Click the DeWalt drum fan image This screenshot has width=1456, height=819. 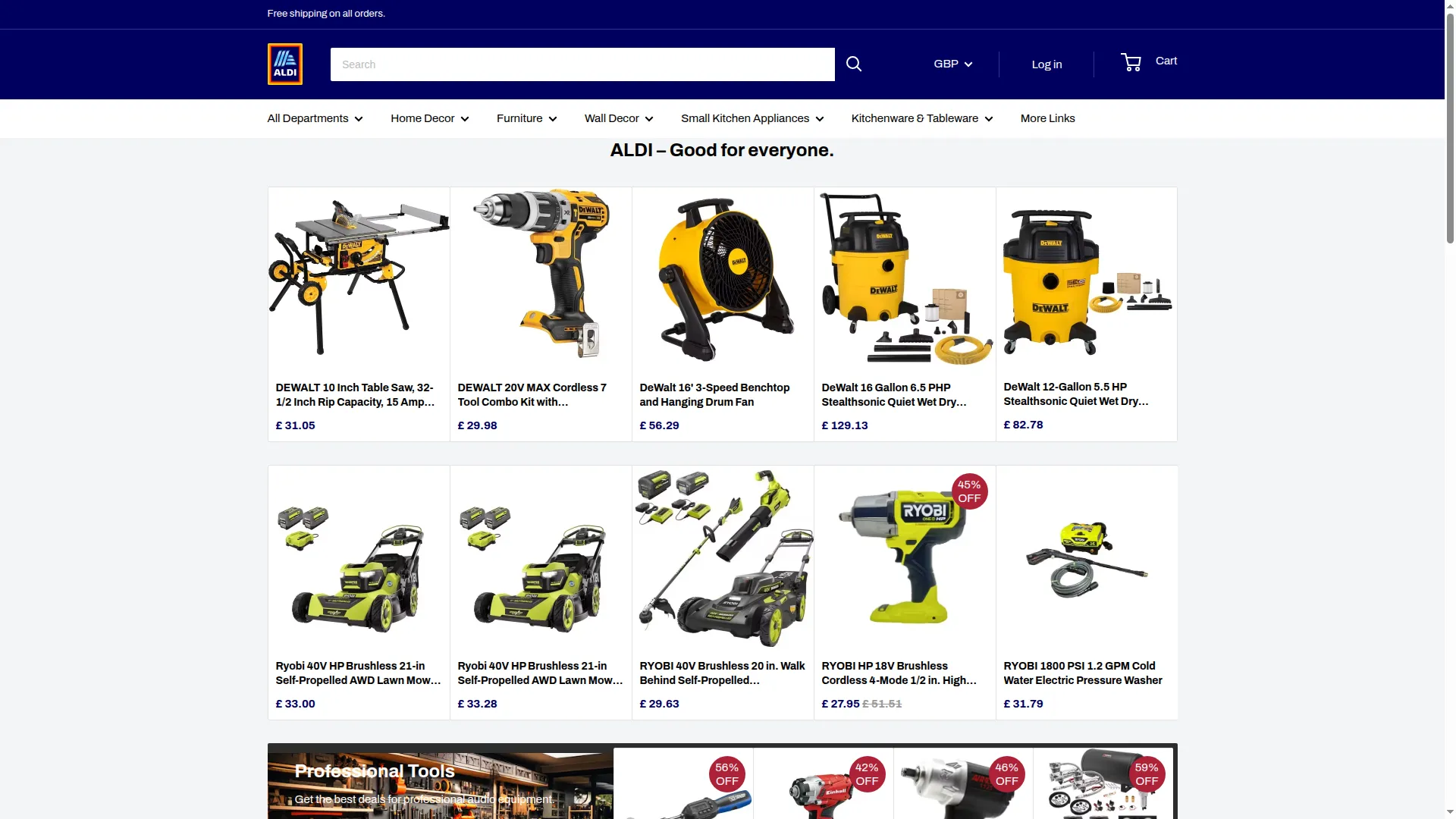723,278
